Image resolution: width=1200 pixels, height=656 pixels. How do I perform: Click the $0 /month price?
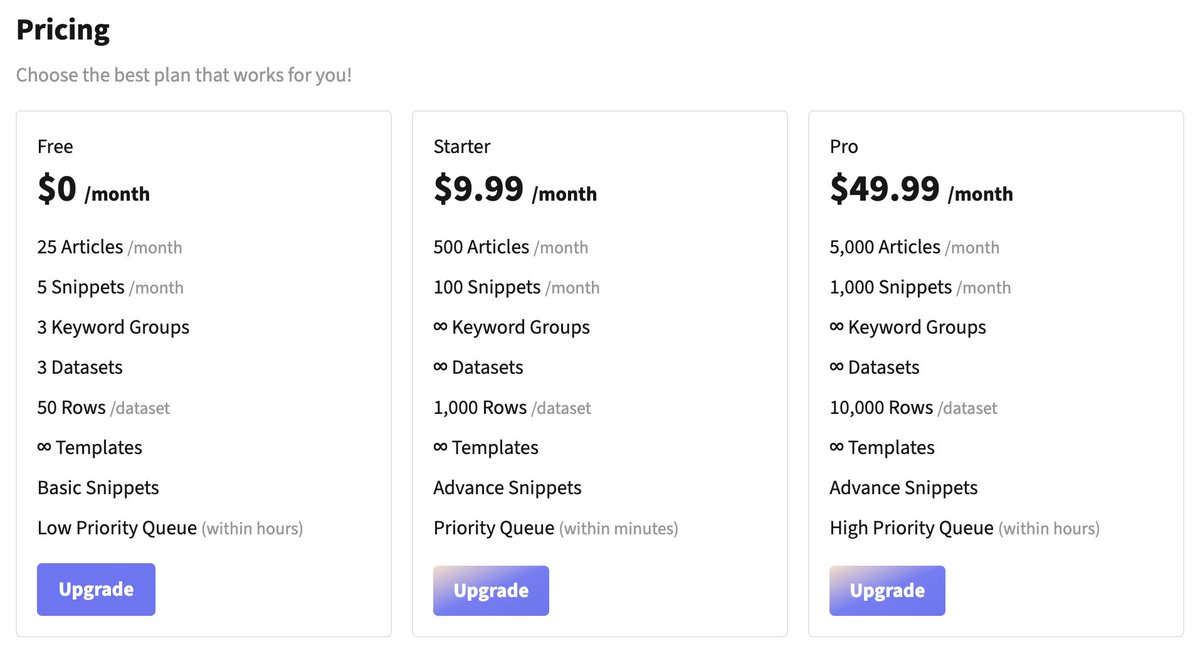pos(94,189)
